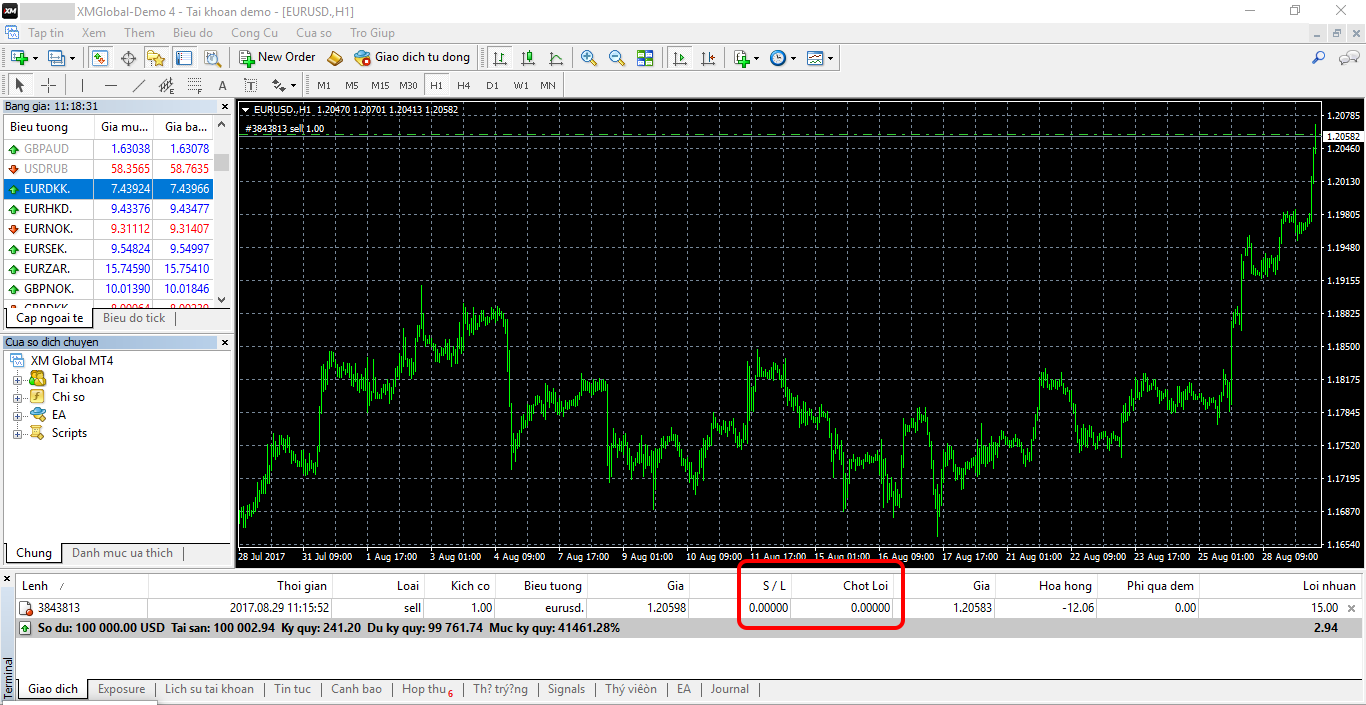Select the cursor arrow tool
The image size is (1366, 705).
20,85
